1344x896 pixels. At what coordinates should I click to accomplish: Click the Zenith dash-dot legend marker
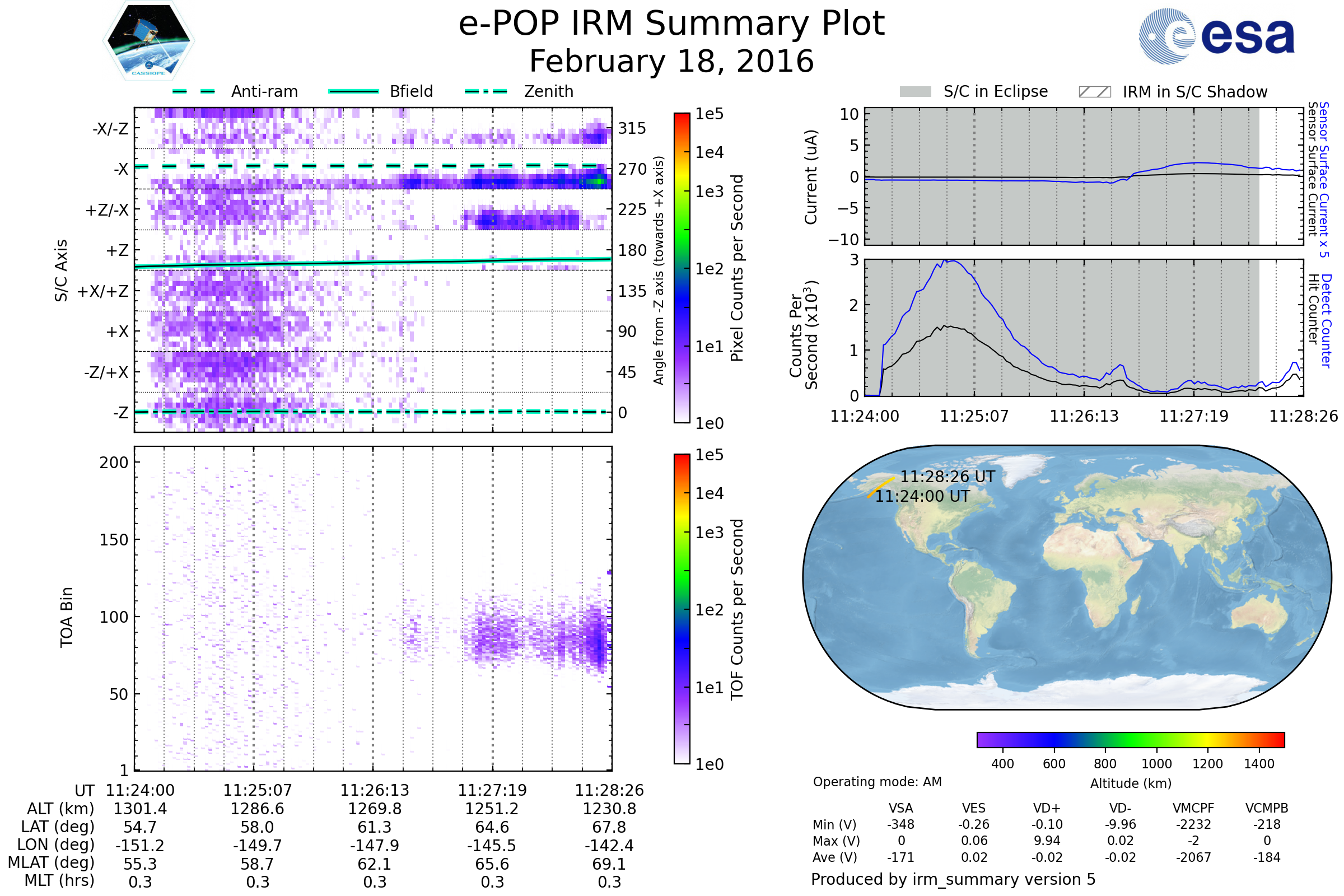point(486,91)
